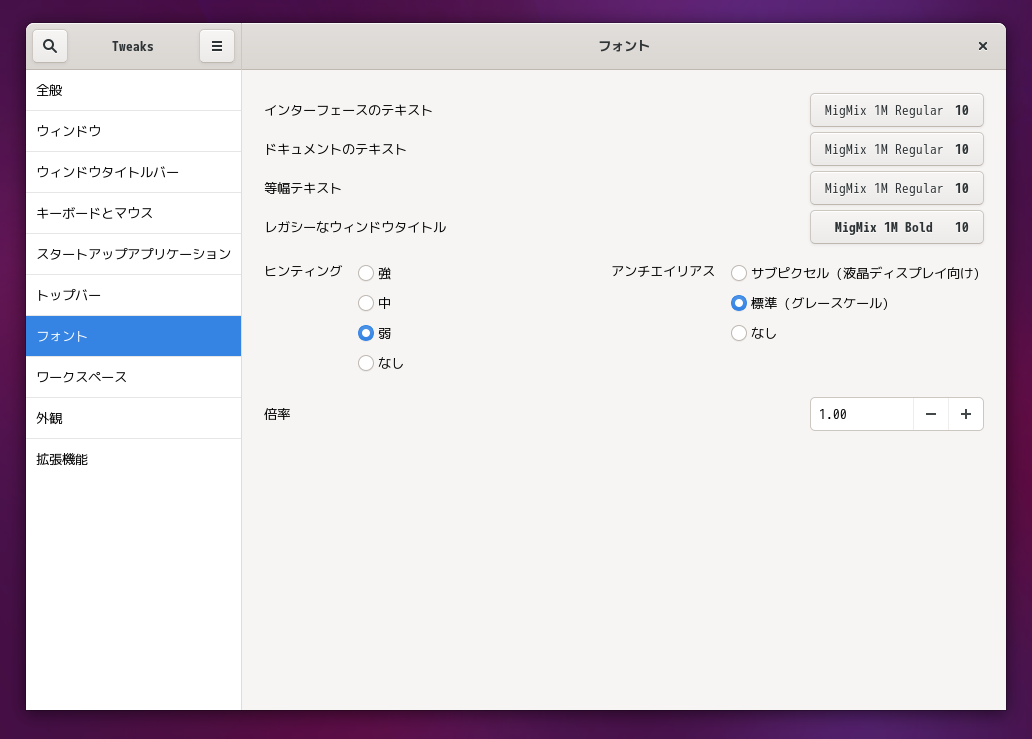The image size is (1032, 739).
Task: Open ウィンドウタイトルバー section
Action: pos(134,172)
